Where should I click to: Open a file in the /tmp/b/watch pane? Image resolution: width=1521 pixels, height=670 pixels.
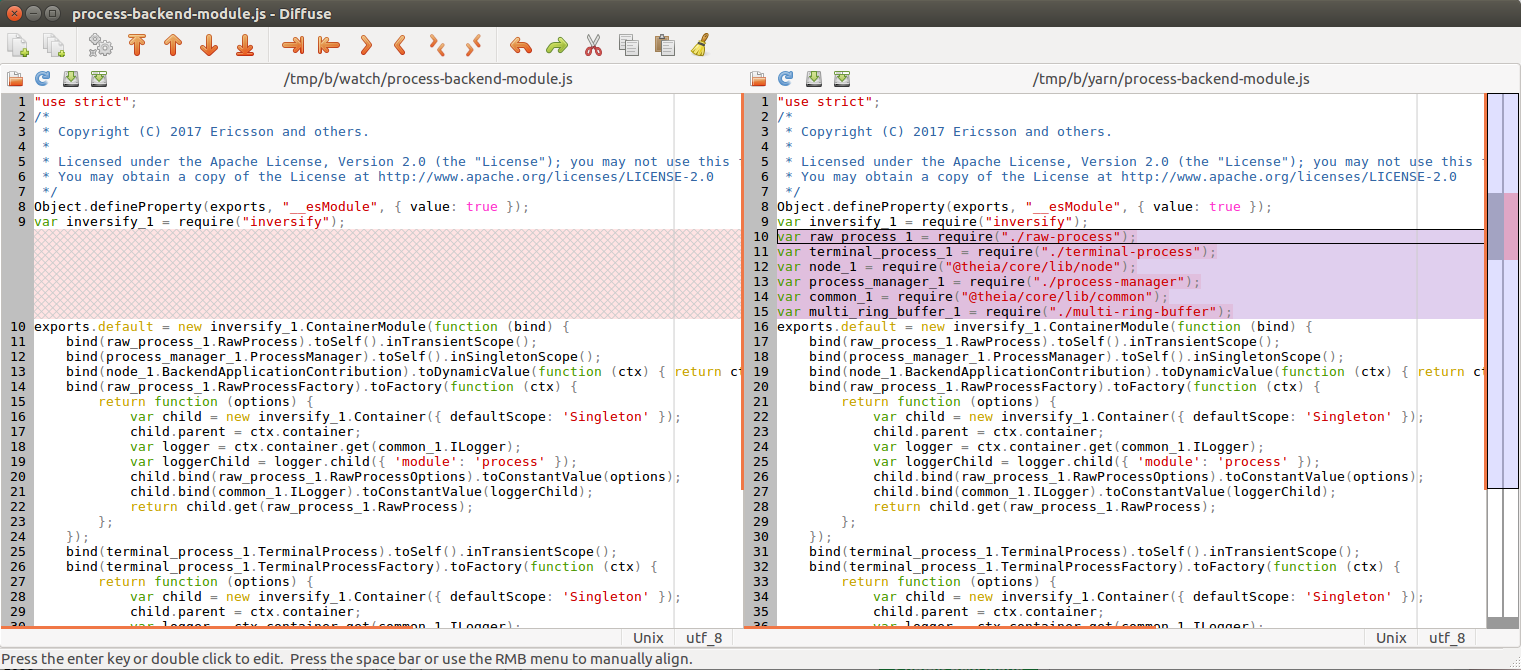pos(15,78)
